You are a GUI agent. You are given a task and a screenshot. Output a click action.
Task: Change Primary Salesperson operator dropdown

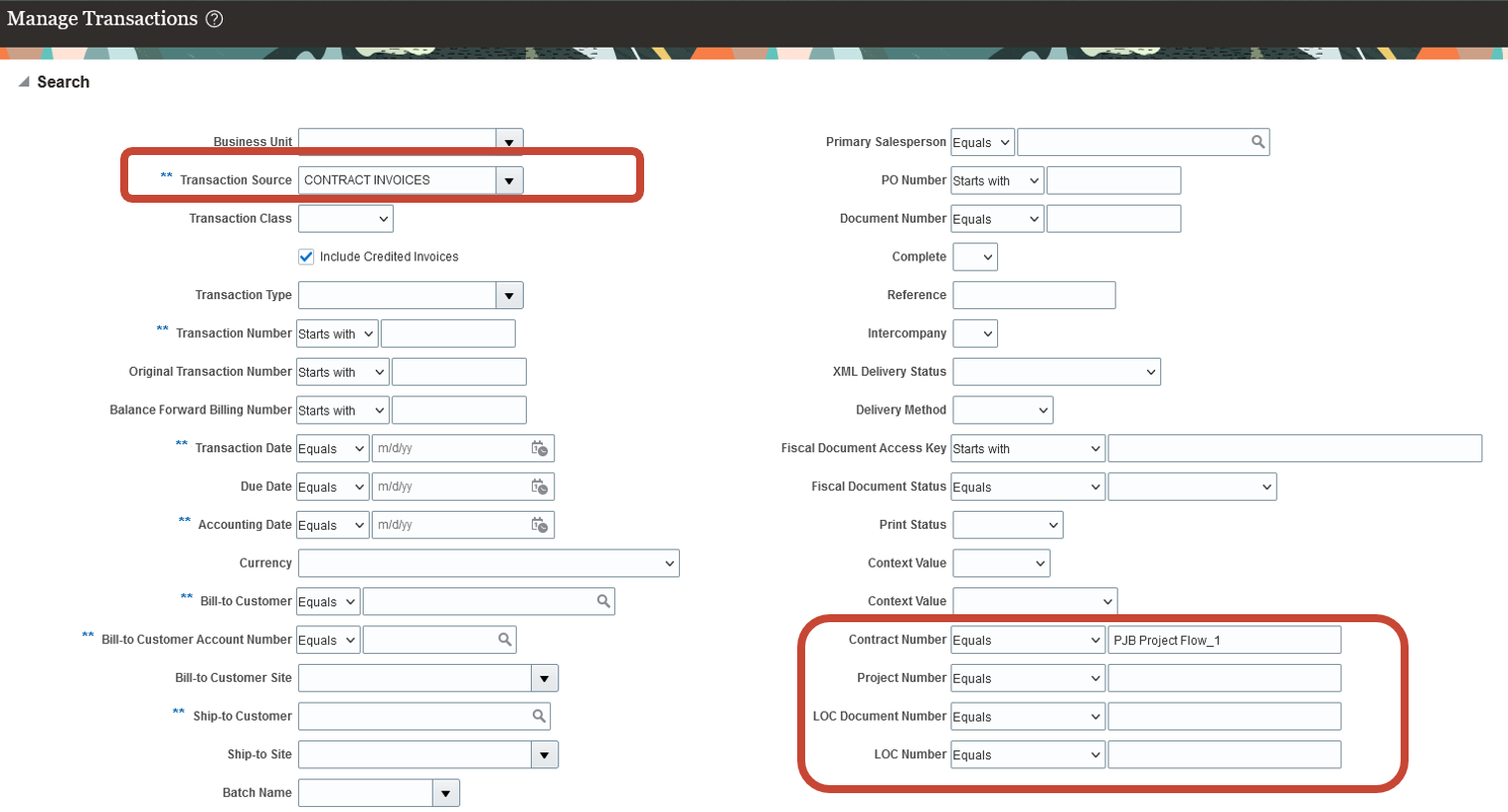[982, 142]
